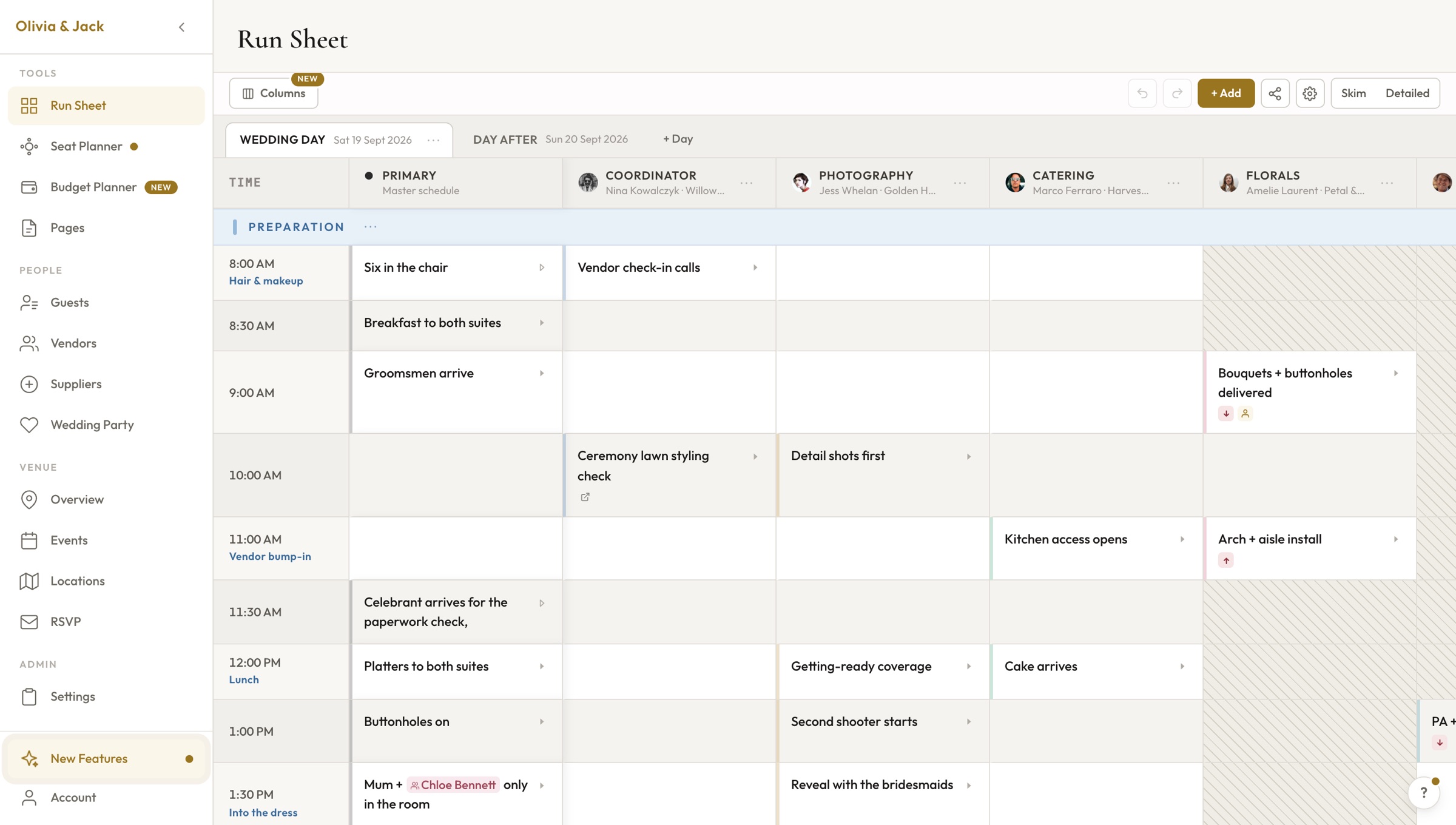Open Preparation section options menu
Image resolution: width=1456 pixels, height=825 pixels.
370,227
